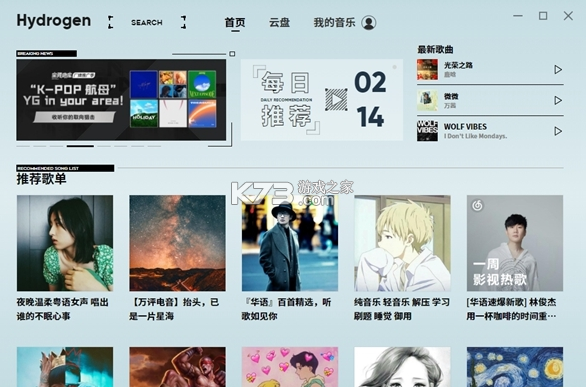Open the 夜晚温柔粤语女声 playlist cover
Screen dimensions: 586x387
click(65, 243)
